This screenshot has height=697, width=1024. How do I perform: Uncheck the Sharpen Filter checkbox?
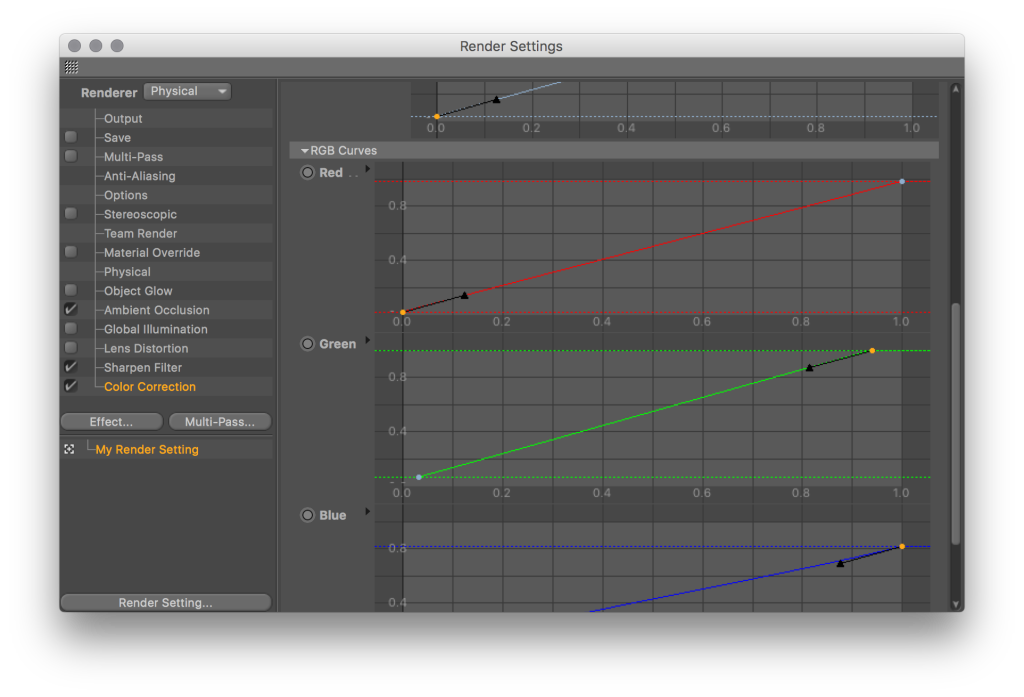tap(71, 366)
